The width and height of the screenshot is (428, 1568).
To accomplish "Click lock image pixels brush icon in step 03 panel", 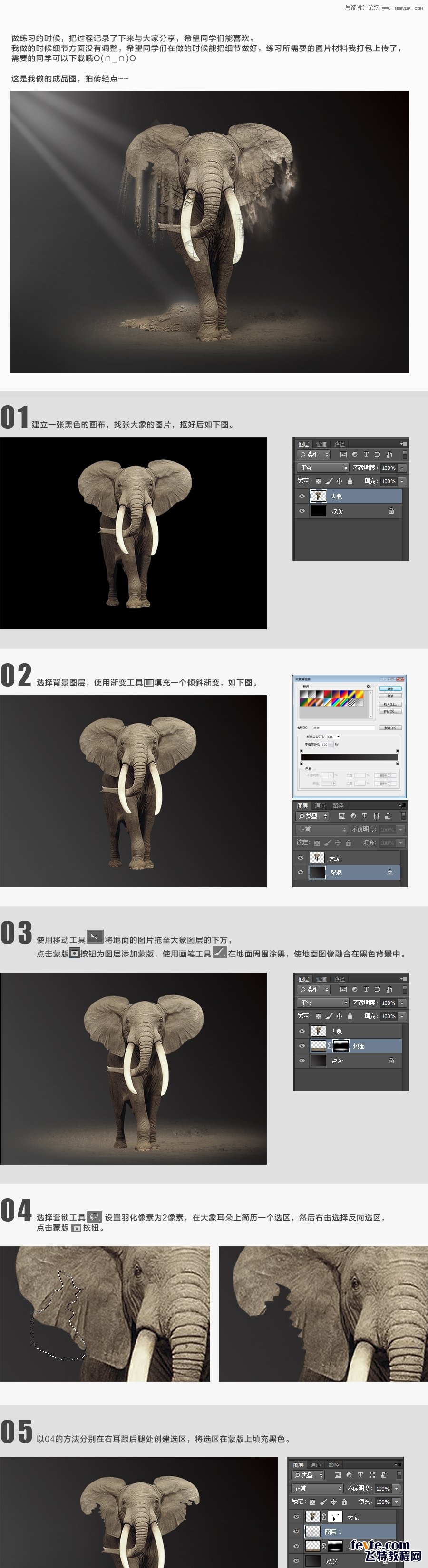I will pos(329,1016).
